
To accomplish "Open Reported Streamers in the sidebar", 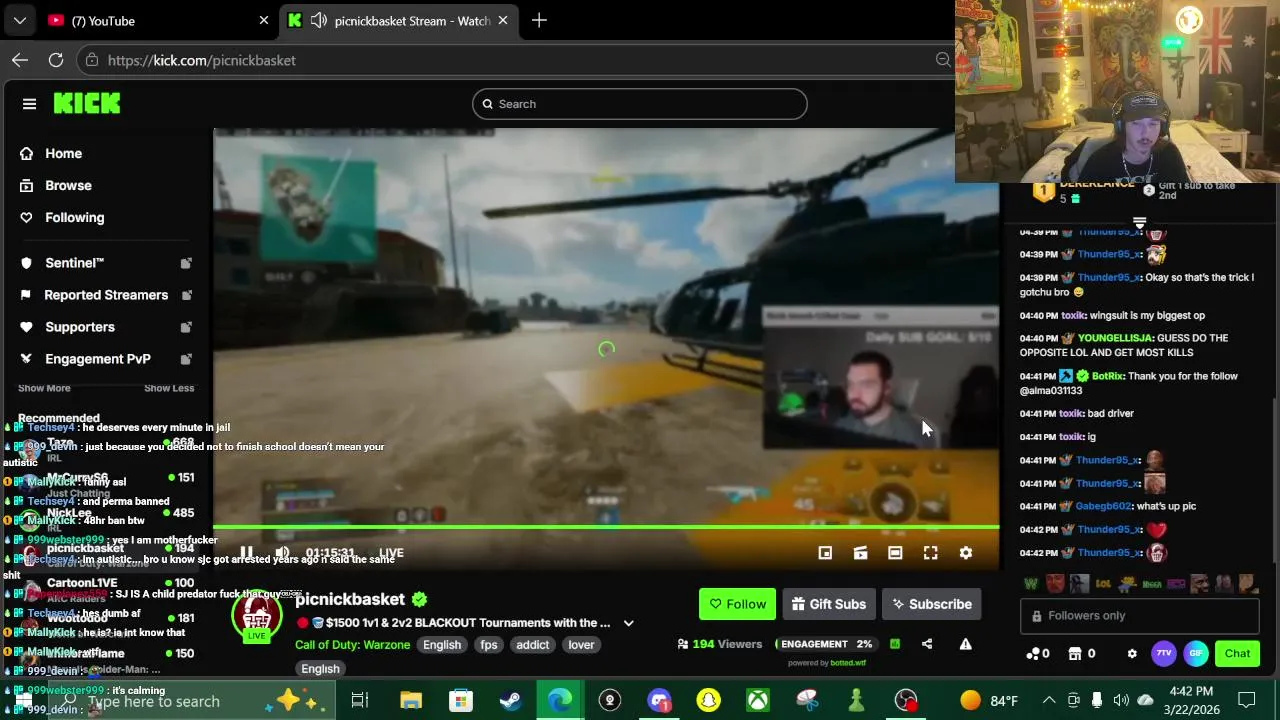I will point(105,295).
